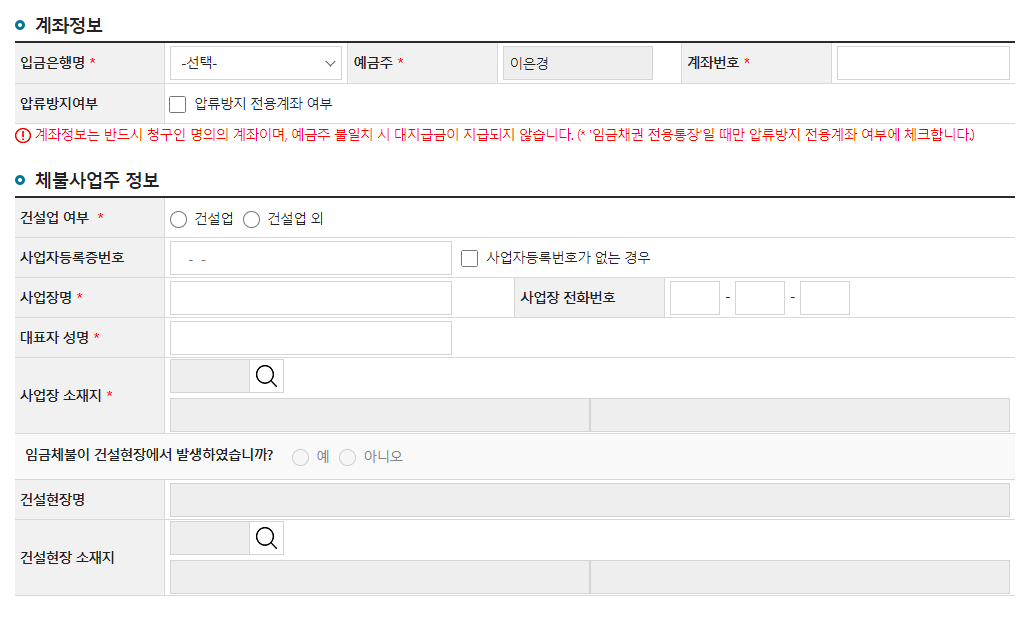The width and height of the screenshot is (1033, 618).
Task: Click the first 사업장 전화번호 box
Action: pyautogui.click(x=694, y=297)
